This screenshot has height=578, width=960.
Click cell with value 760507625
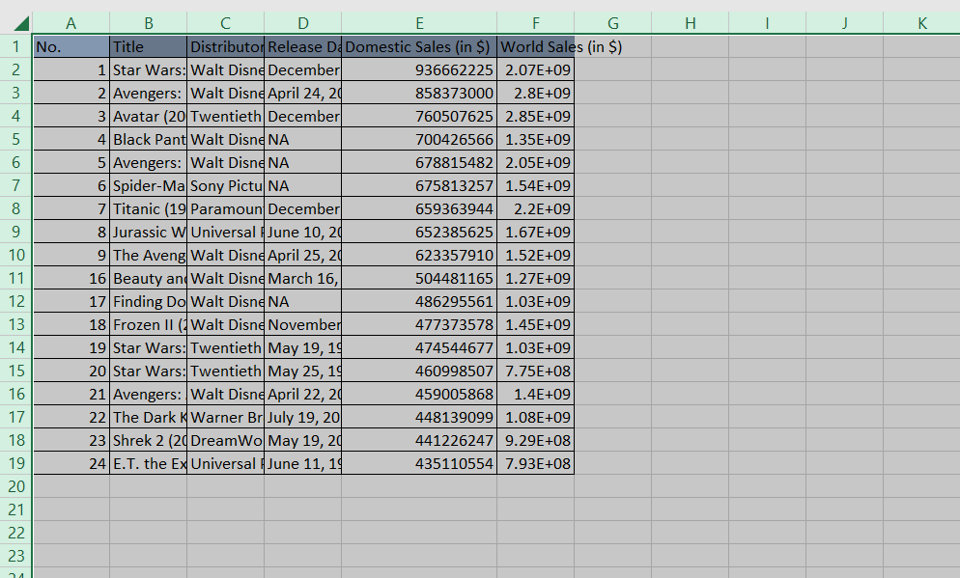419,116
